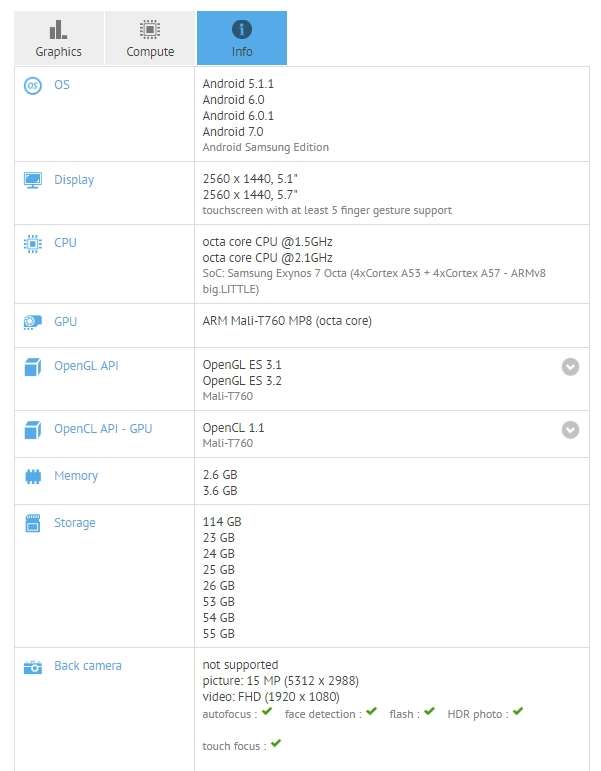Image resolution: width=601 pixels, height=771 pixels.
Task: Click the face detection checkmark
Action: pyautogui.click(x=371, y=712)
